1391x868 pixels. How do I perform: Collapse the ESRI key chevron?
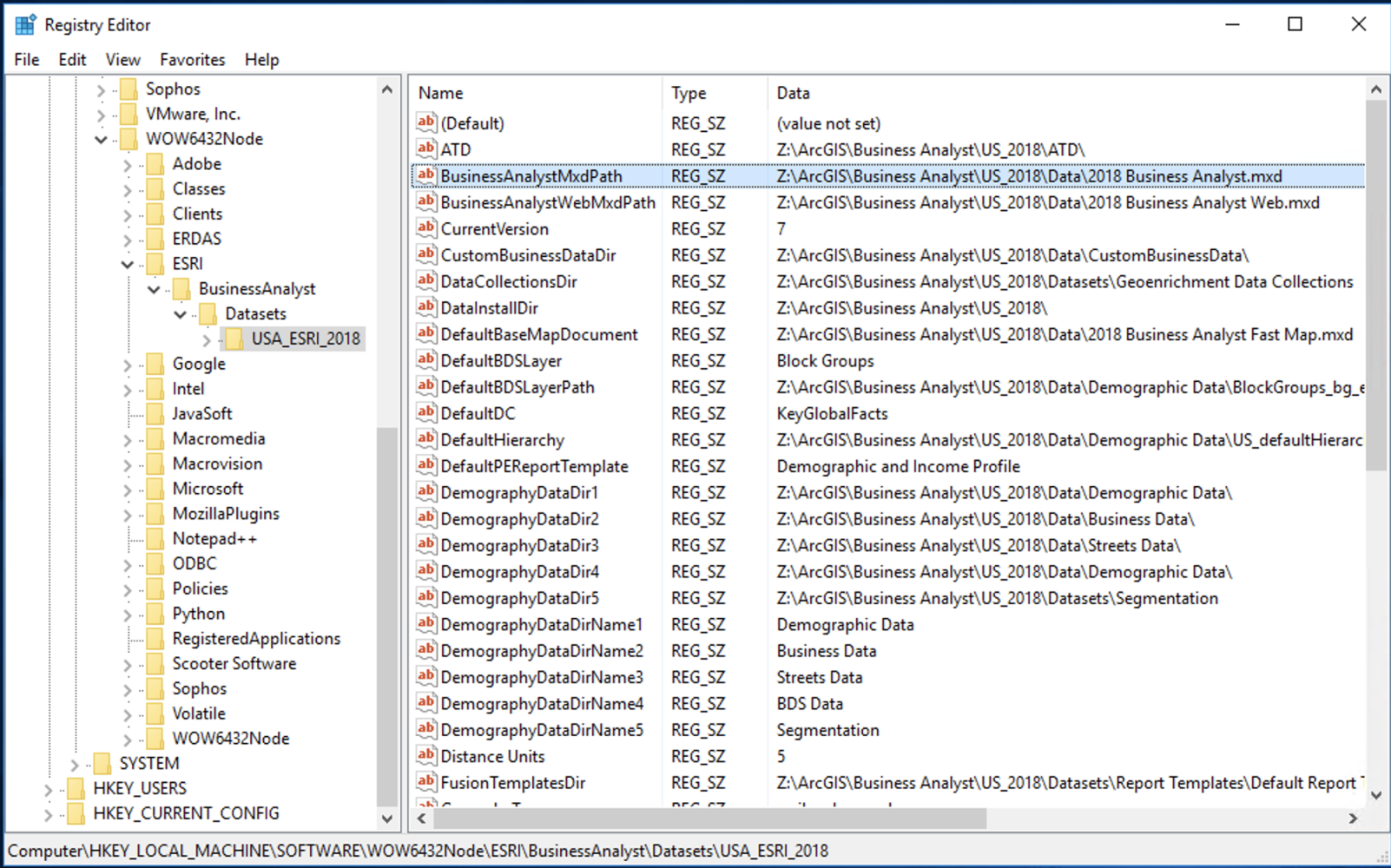[128, 264]
